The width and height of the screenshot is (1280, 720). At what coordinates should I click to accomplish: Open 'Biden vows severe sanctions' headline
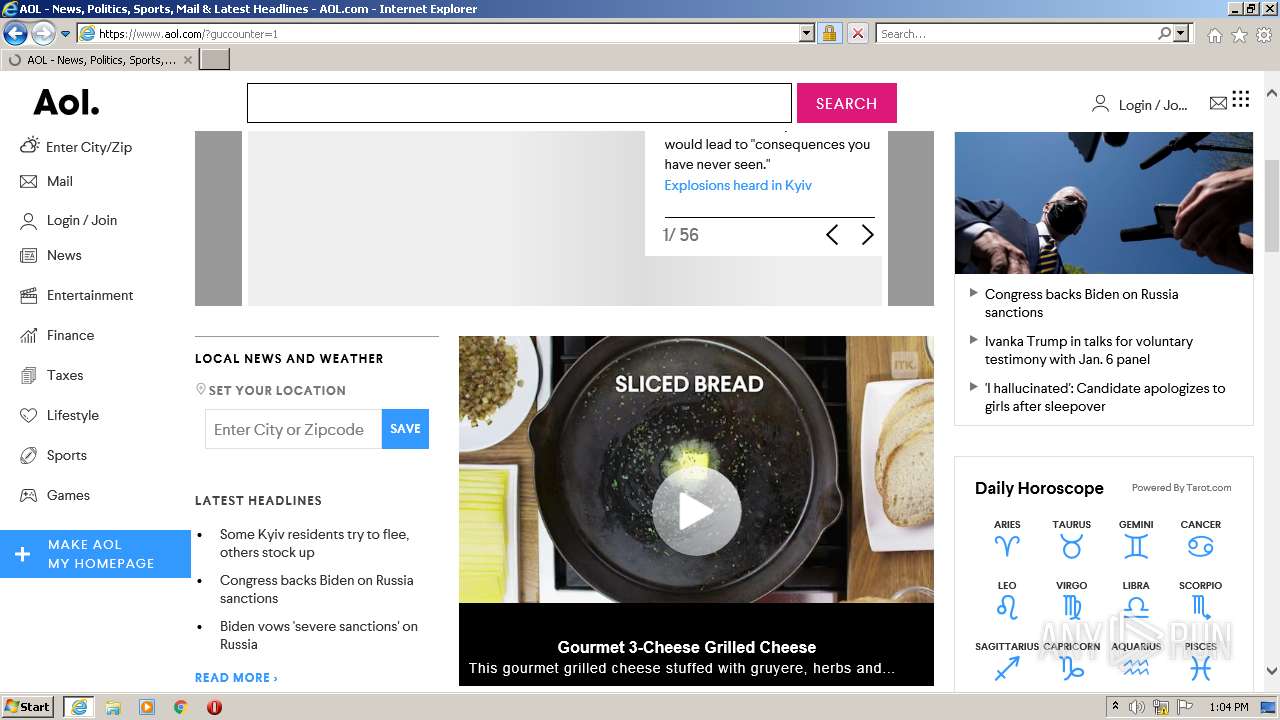click(x=318, y=635)
